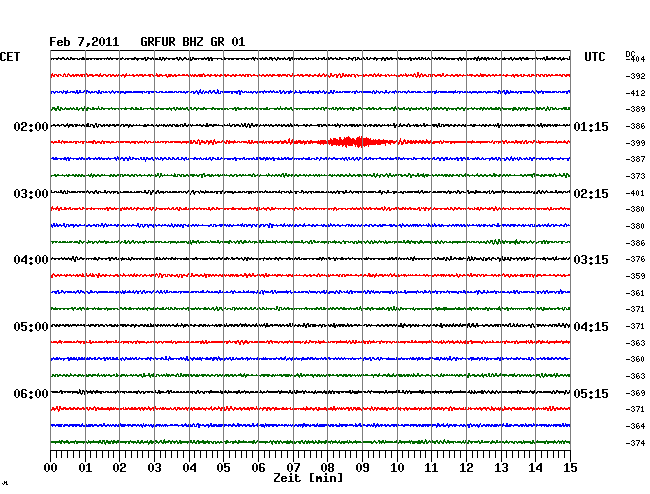The height and width of the screenshot is (494, 650).
Task: Click the UTC time label '01:15'
Action: [x=591, y=126]
